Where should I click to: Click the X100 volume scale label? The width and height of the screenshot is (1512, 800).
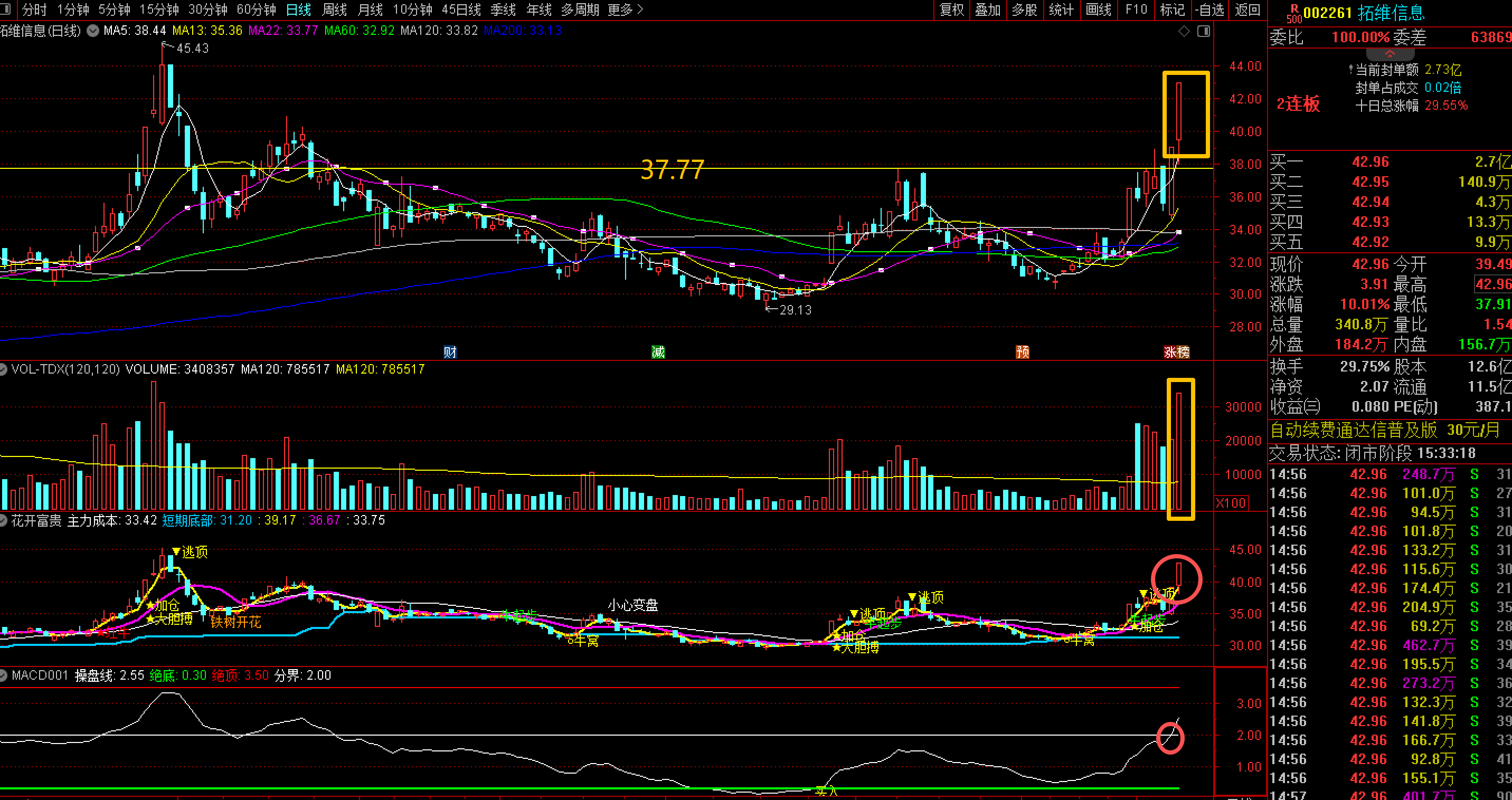[1230, 503]
